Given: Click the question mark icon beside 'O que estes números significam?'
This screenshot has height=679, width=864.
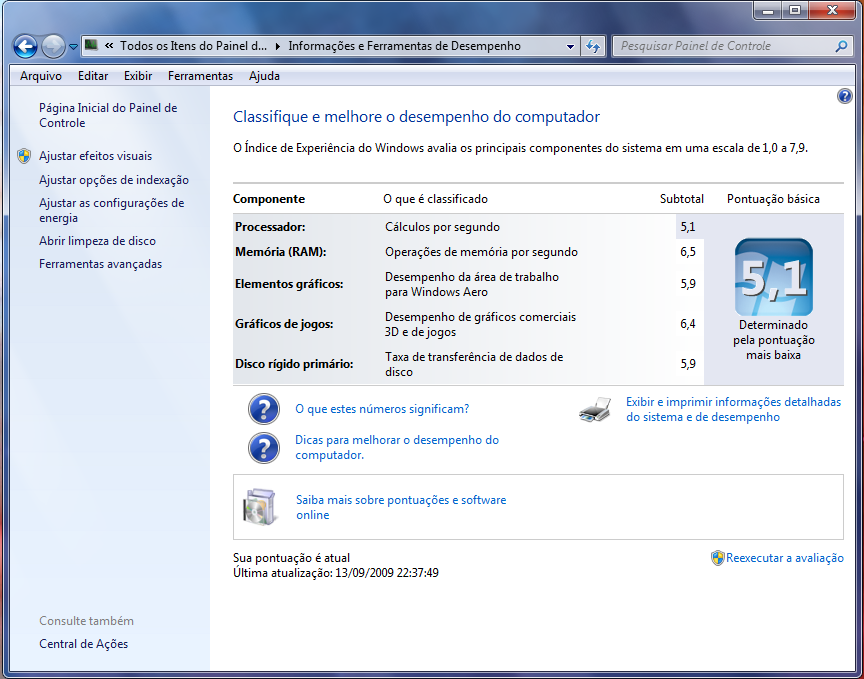Looking at the screenshot, I should (x=263, y=408).
